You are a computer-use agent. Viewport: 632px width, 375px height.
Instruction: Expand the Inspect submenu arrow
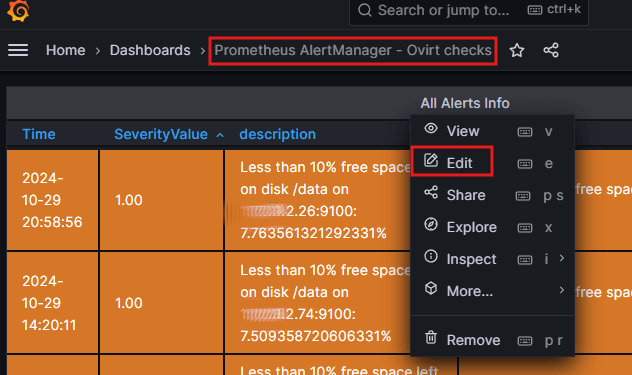pyautogui.click(x=561, y=258)
